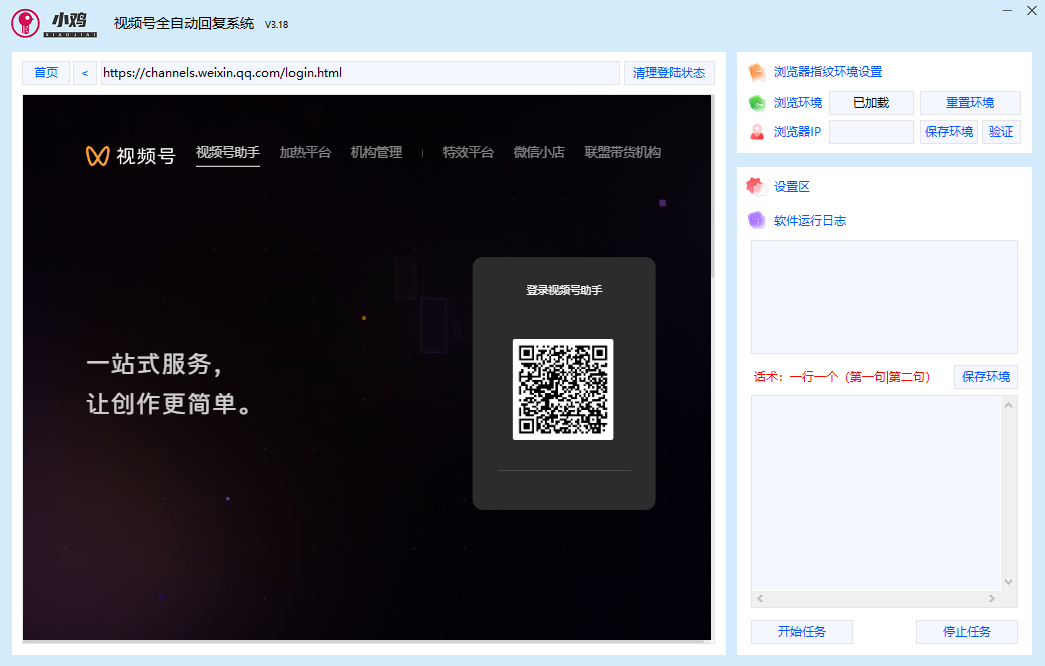
Task: Click the red 浏览器IP user icon
Action: click(757, 132)
